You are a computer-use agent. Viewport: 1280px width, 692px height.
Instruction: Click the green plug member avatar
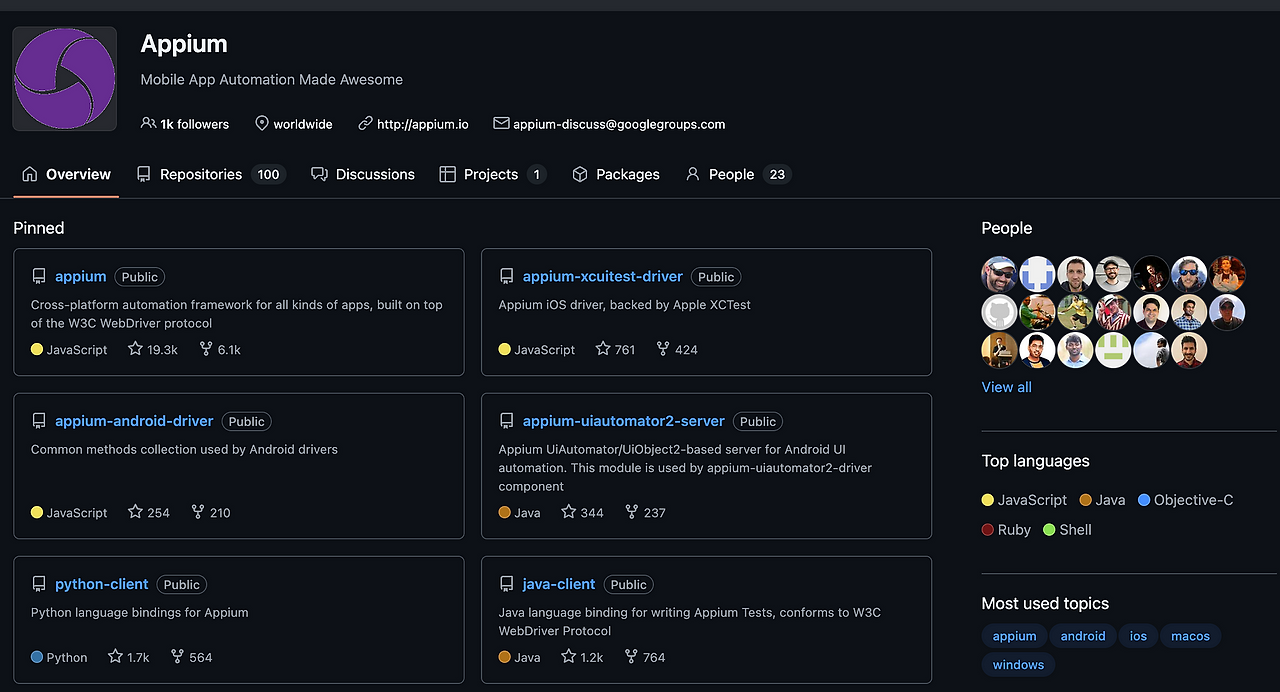coord(1113,350)
